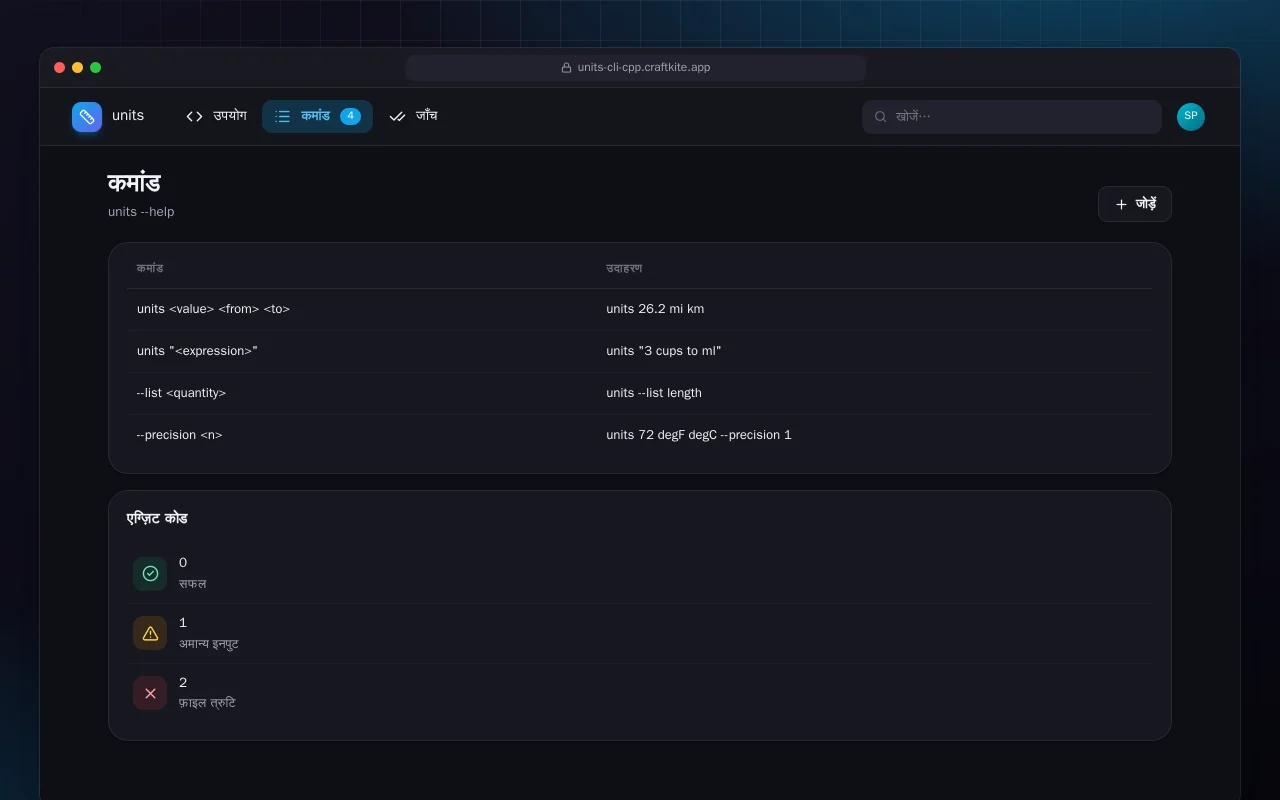Click the address bar URL units-cli-cpp.craftkite.app

[x=644, y=68]
